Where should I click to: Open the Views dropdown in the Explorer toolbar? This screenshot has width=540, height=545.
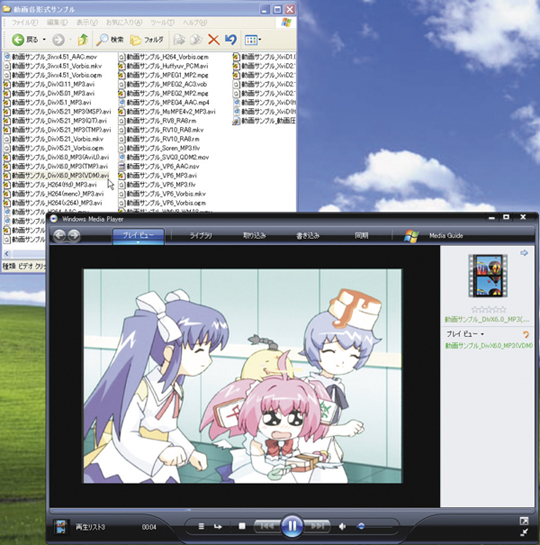coord(253,40)
